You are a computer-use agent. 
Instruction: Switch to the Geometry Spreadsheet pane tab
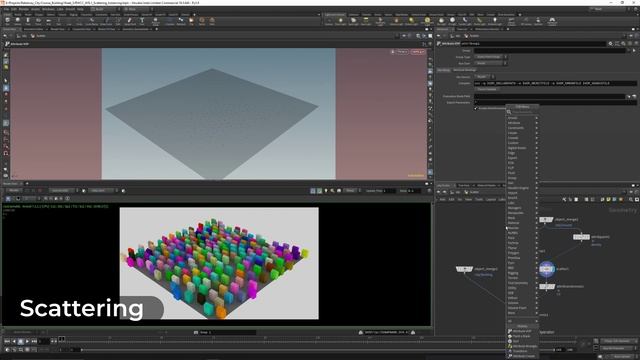pos(136,29)
